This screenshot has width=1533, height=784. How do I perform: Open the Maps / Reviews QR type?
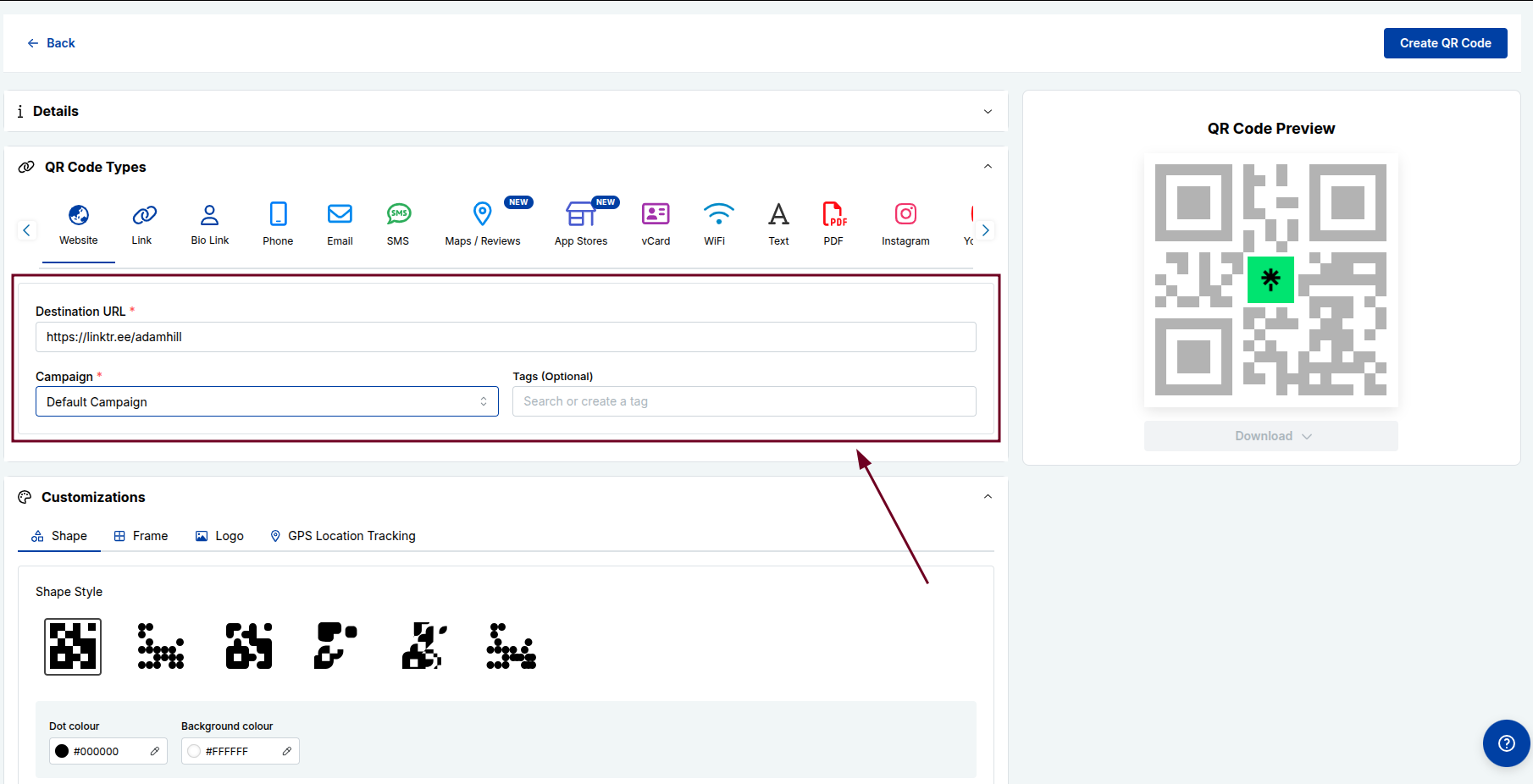click(482, 224)
